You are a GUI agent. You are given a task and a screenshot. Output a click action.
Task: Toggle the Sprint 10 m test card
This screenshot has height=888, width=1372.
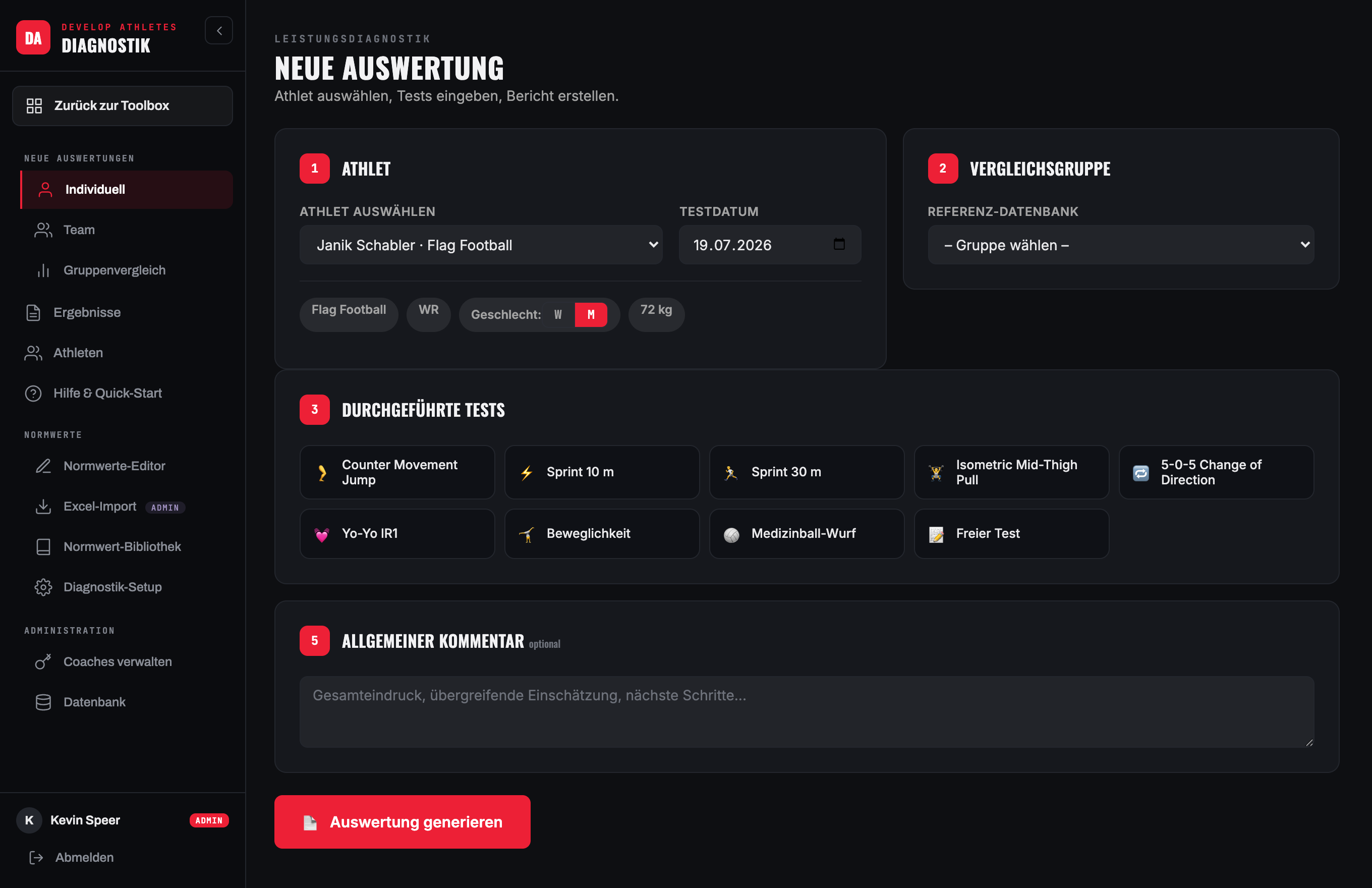[602, 472]
